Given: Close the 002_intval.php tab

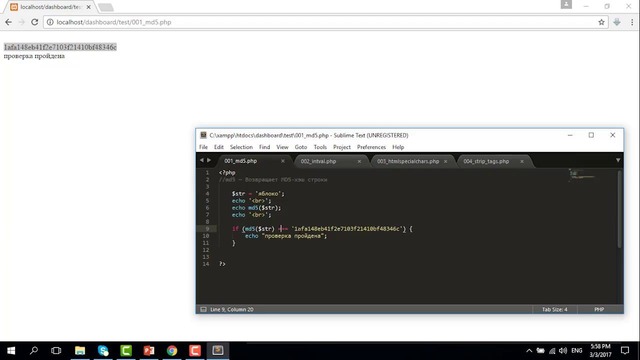Looking at the screenshot, I should [x=359, y=161].
